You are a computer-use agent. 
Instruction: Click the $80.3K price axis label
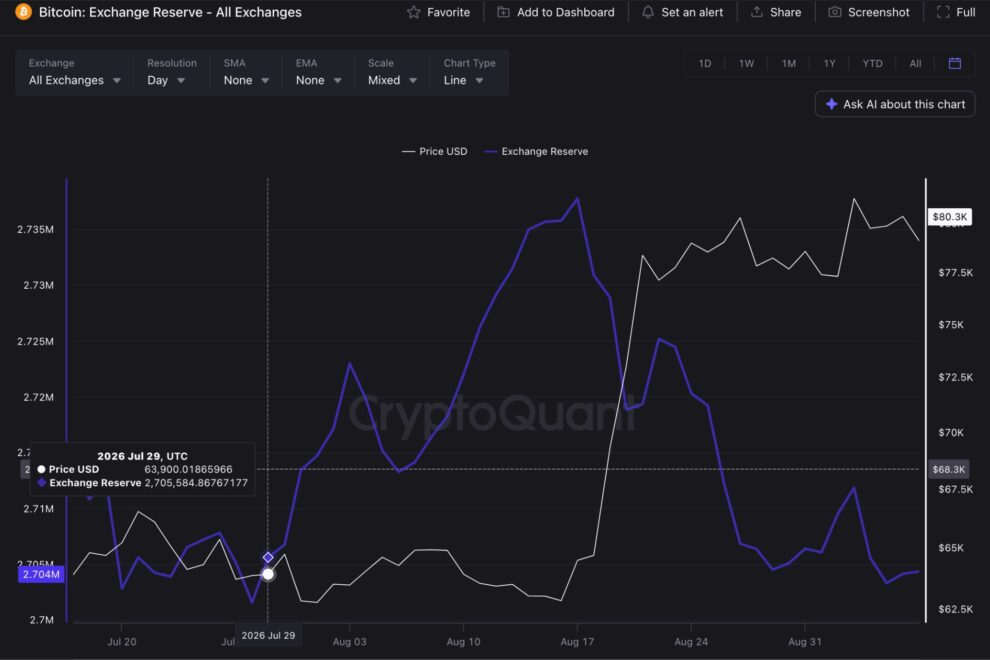[x=950, y=217]
